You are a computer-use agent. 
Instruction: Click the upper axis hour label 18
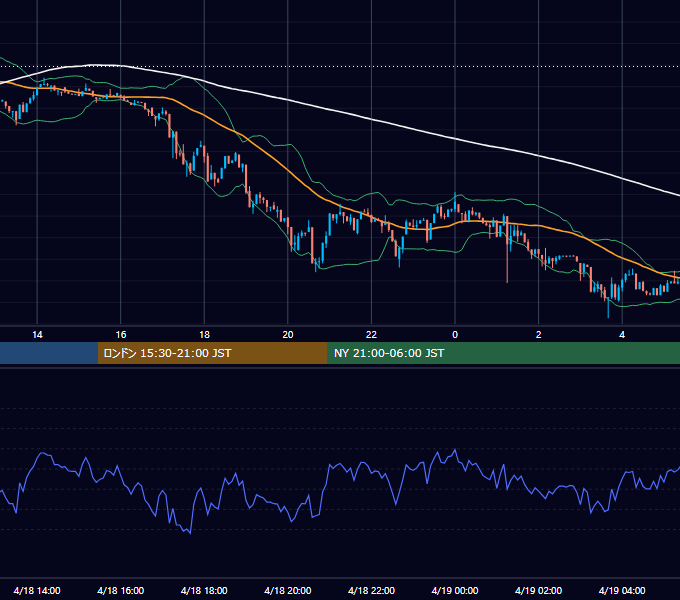click(204, 335)
